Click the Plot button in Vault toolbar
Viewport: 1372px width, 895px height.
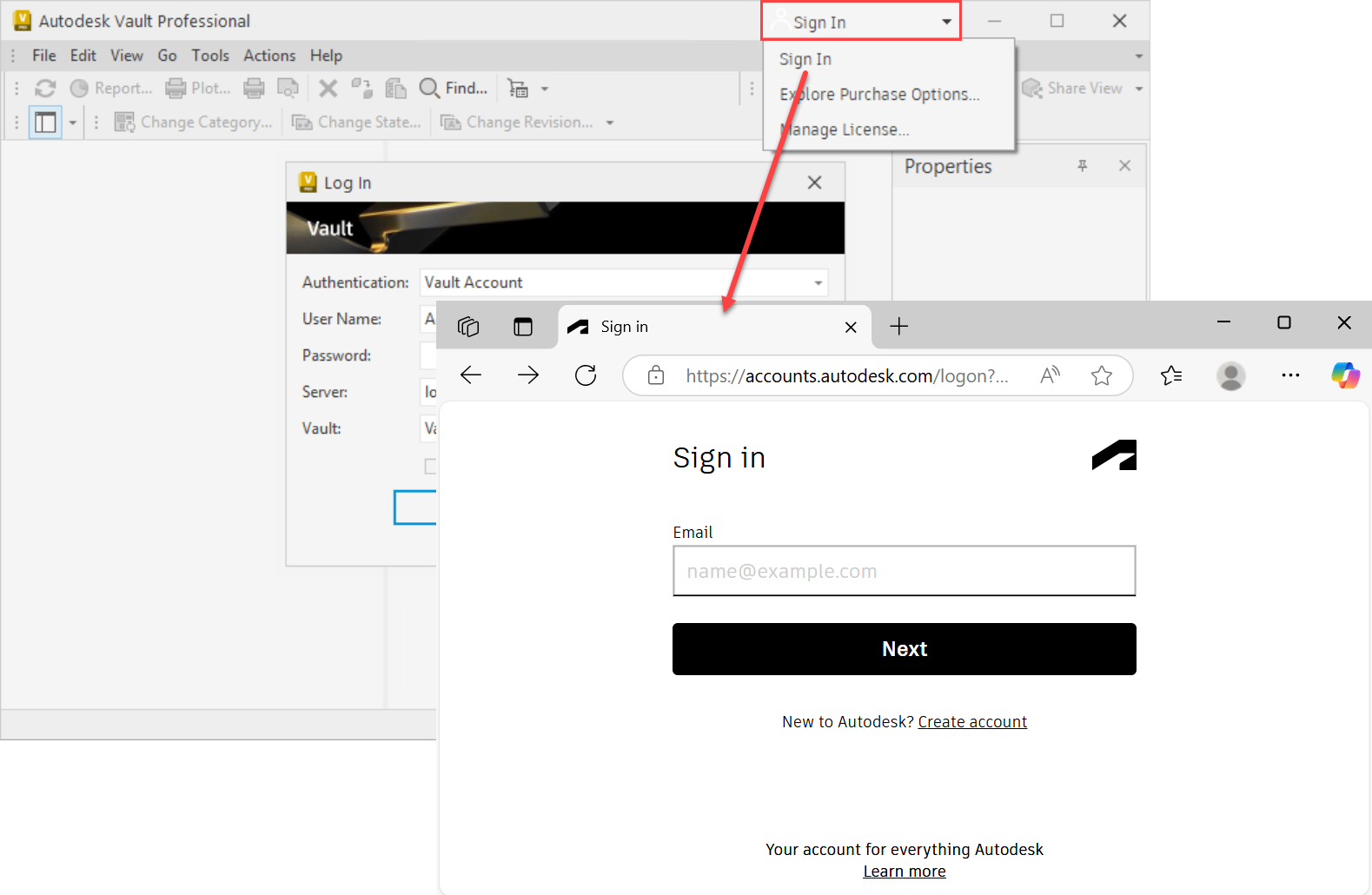(198, 89)
